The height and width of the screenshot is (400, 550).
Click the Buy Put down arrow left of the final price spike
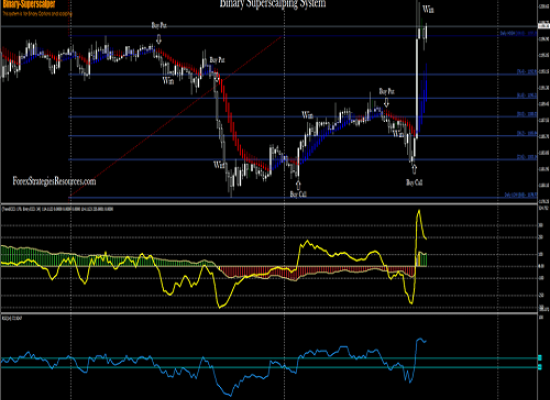pos(387,103)
